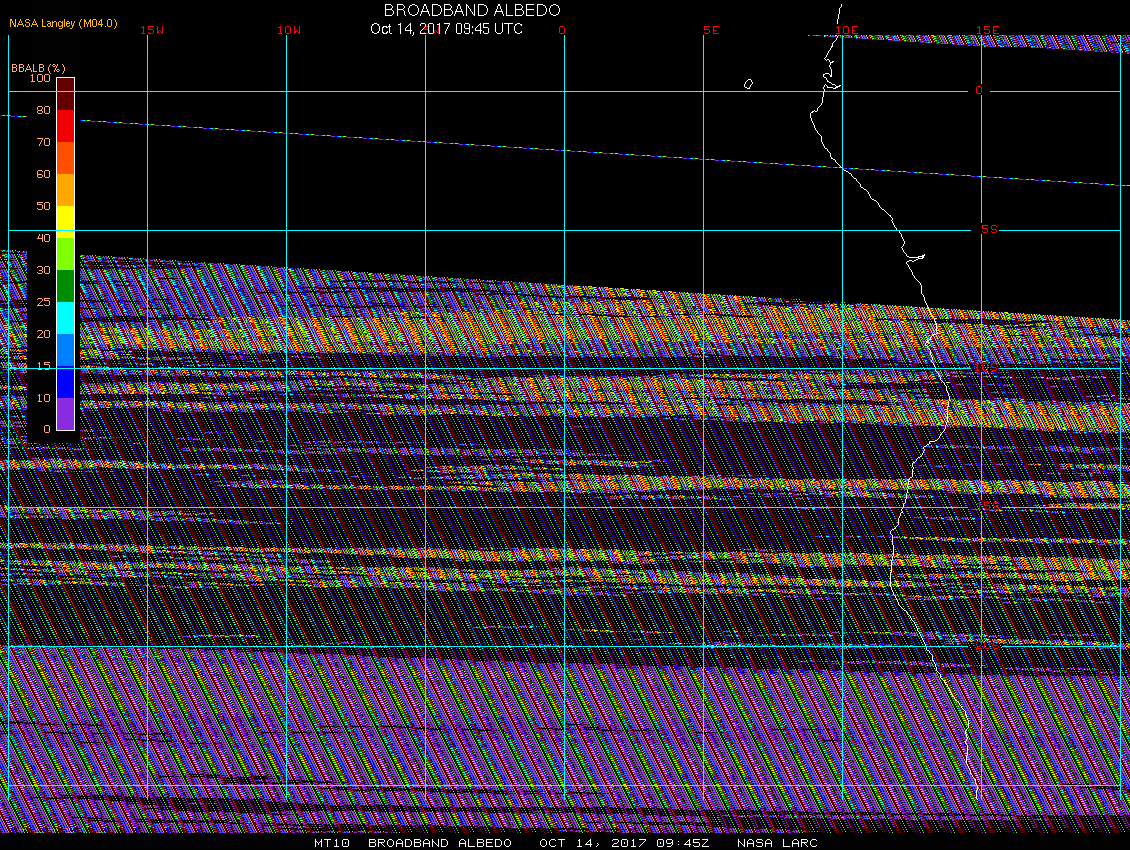Click the BROADBAND ALBEDO title at top
This screenshot has width=1130, height=850.
pos(472,10)
